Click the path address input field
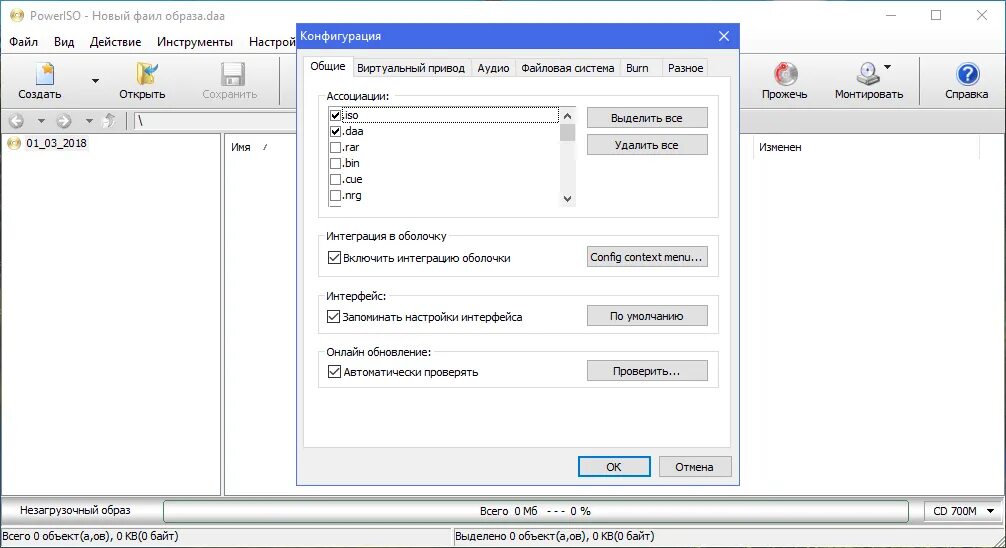The height and width of the screenshot is (548, 1006). pos(215,121)
